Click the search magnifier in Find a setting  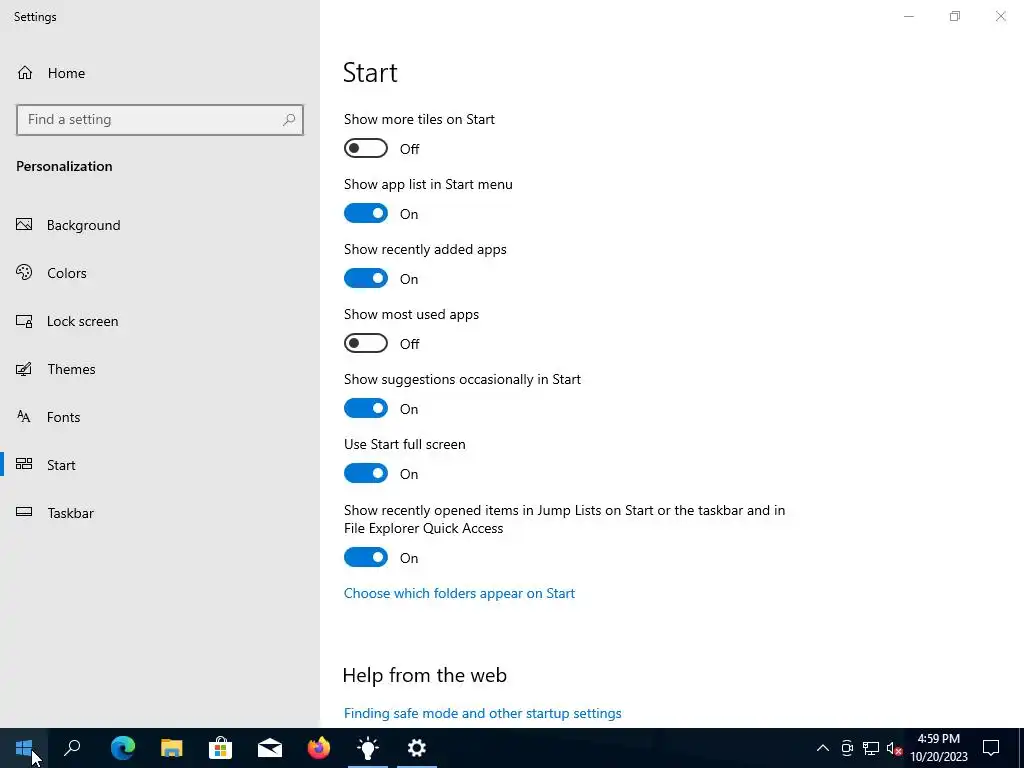pyautogui.click(x=289, y=120)
